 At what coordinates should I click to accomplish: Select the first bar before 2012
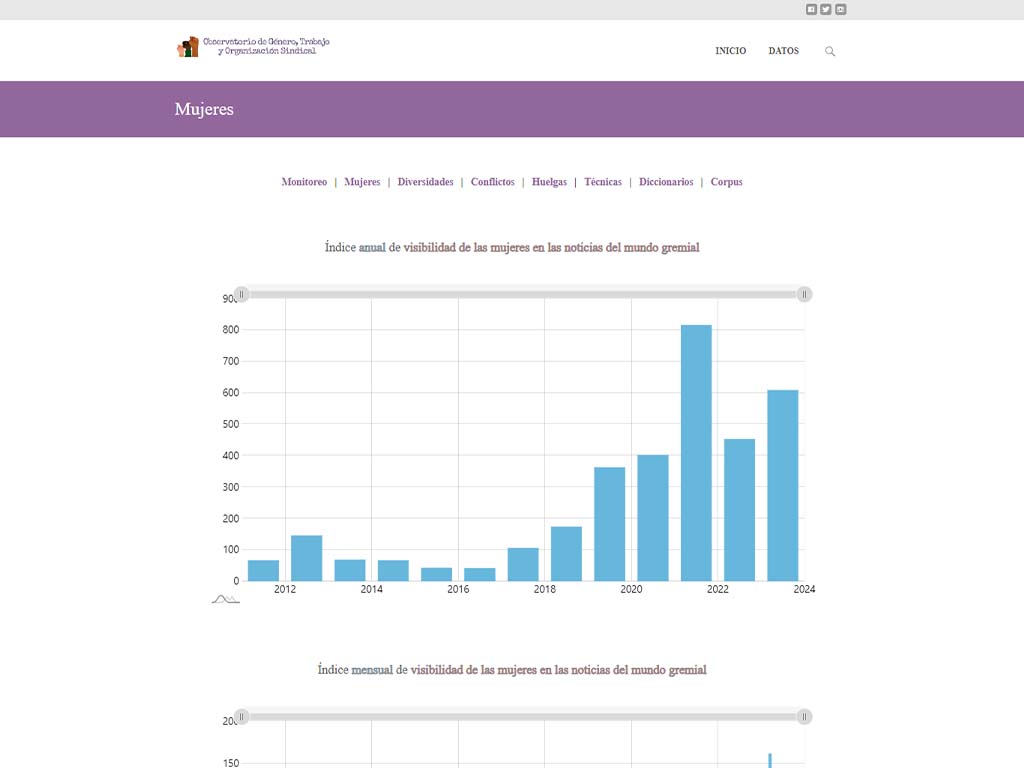(x=263, y=570)
